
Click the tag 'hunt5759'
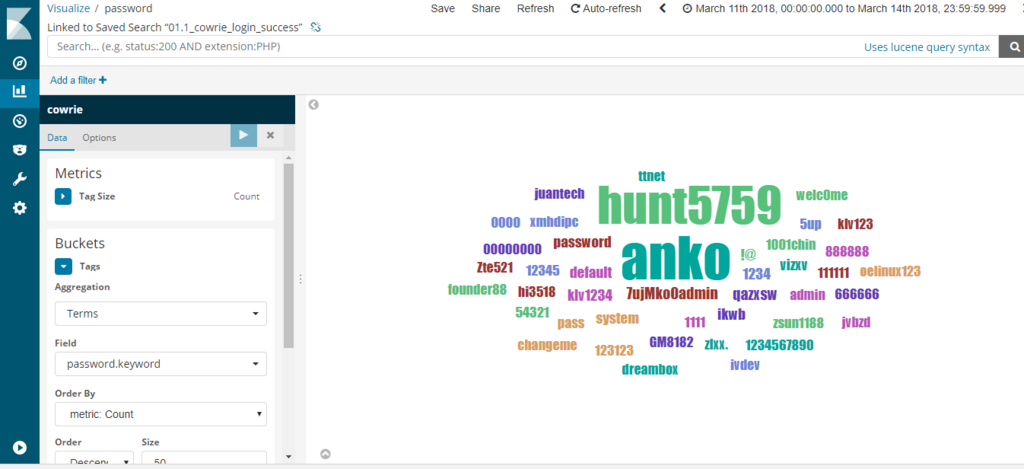[x=690, y=204]
